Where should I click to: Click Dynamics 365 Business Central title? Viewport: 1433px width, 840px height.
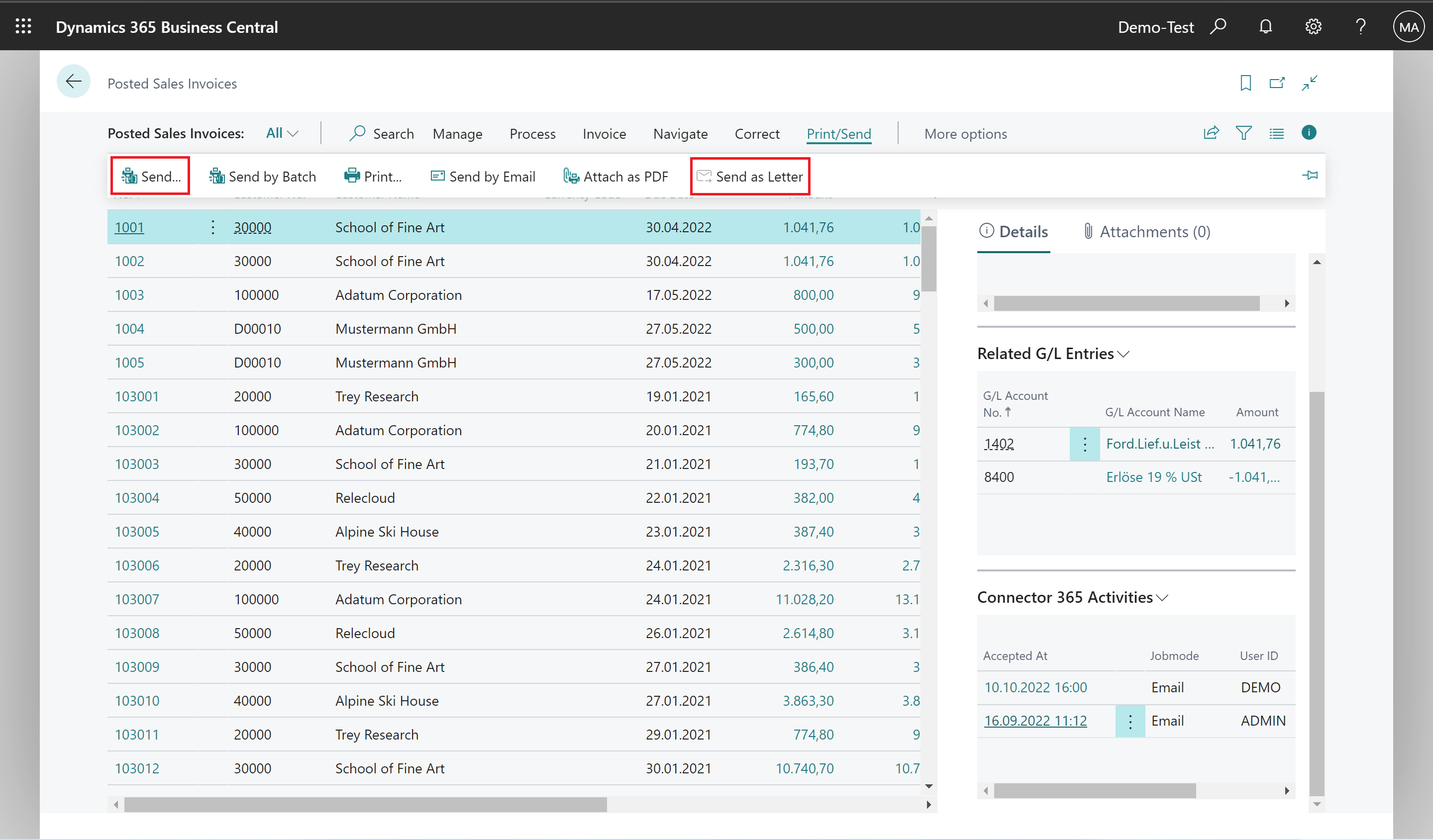(x=167, y=27)
